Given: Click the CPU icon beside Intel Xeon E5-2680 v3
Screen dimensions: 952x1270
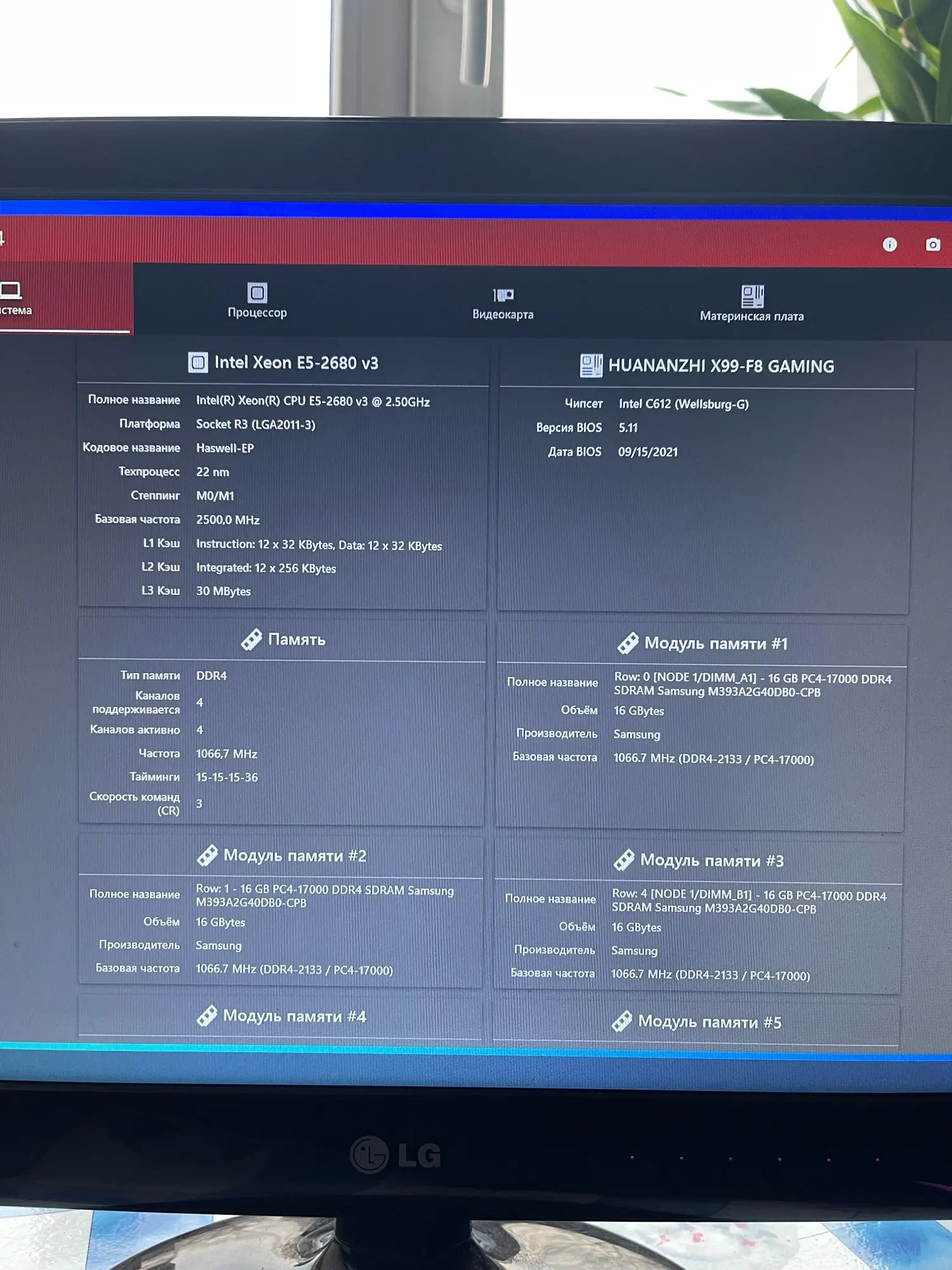Looking at the screenshot, I should [198, 362].
